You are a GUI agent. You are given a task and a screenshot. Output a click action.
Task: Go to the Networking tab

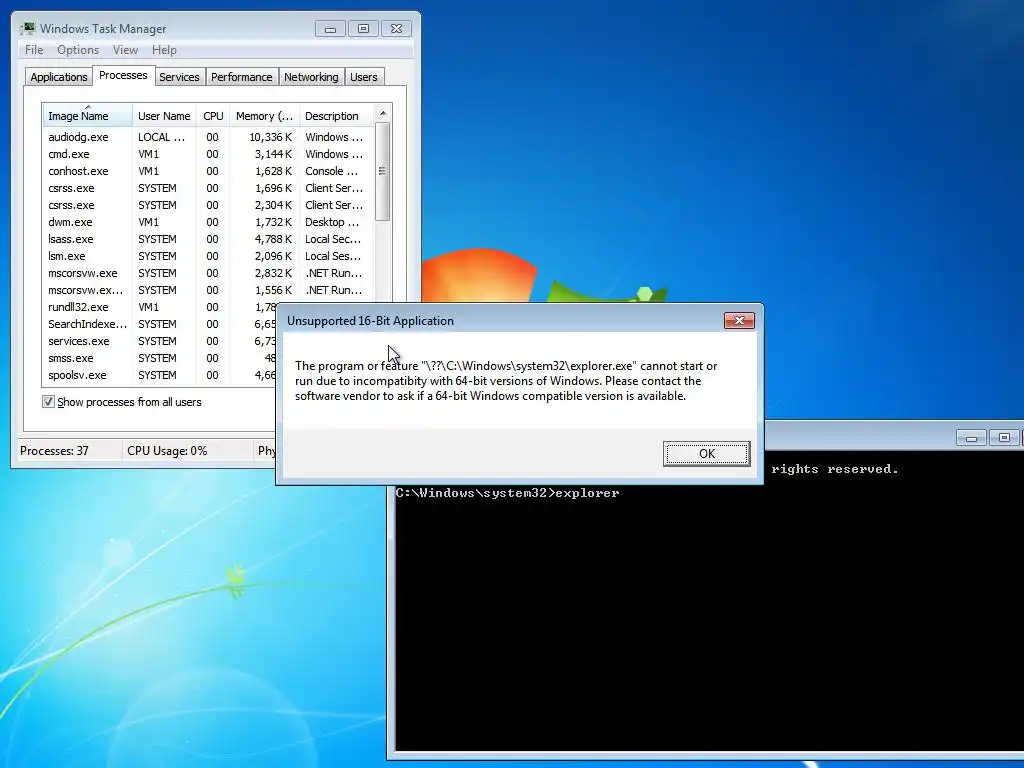[311, 77]
